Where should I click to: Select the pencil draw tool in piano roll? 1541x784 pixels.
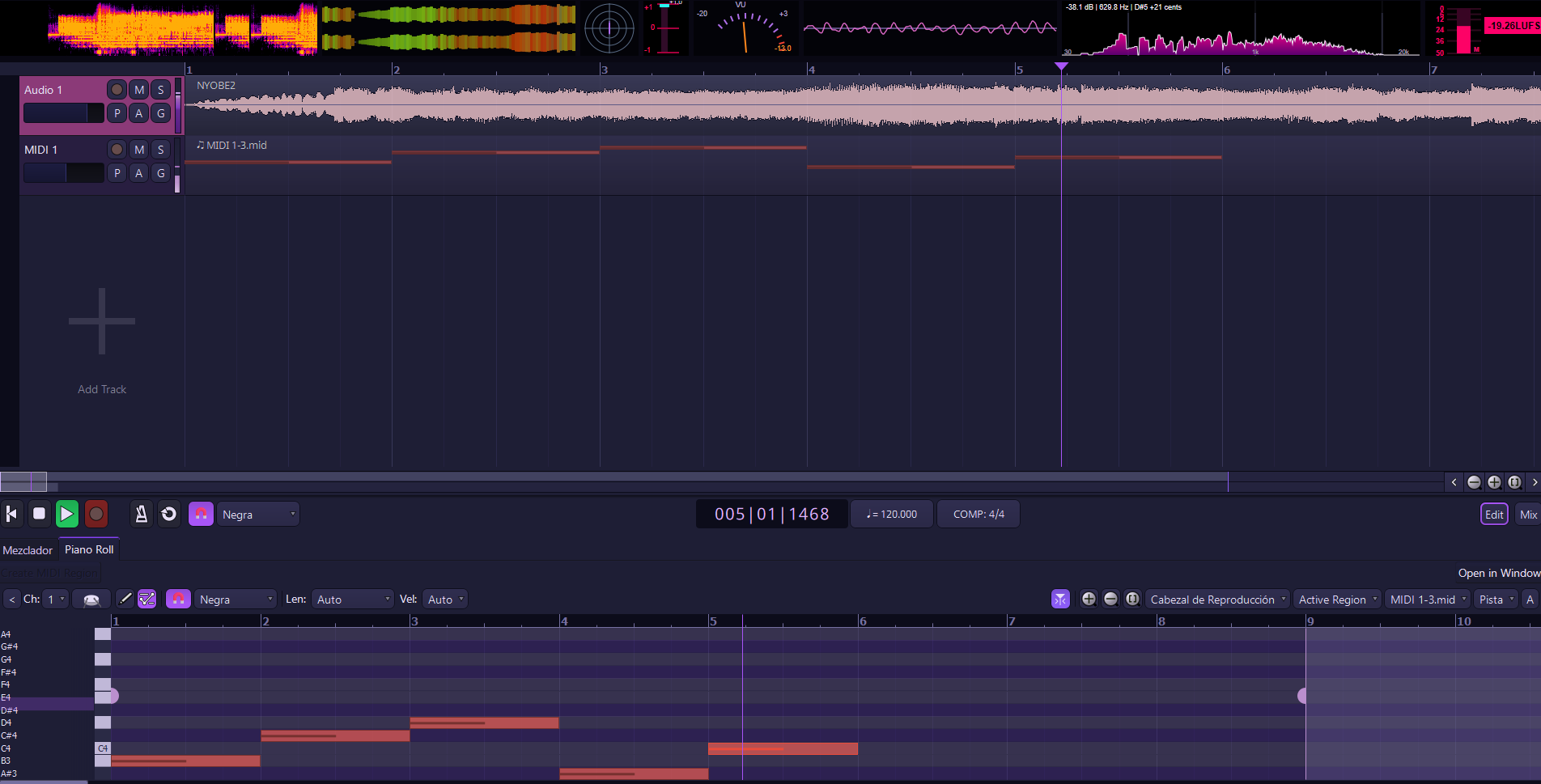click(x=125, y=599)
